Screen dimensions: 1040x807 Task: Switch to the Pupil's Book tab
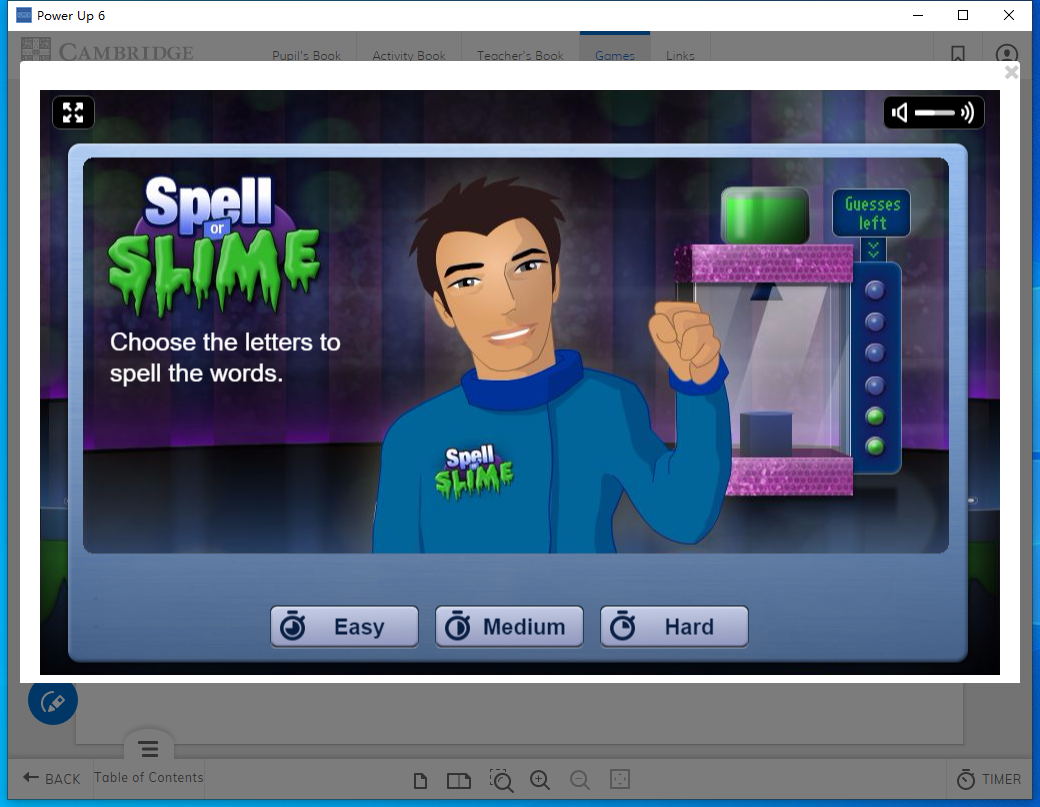pos(306,56)
